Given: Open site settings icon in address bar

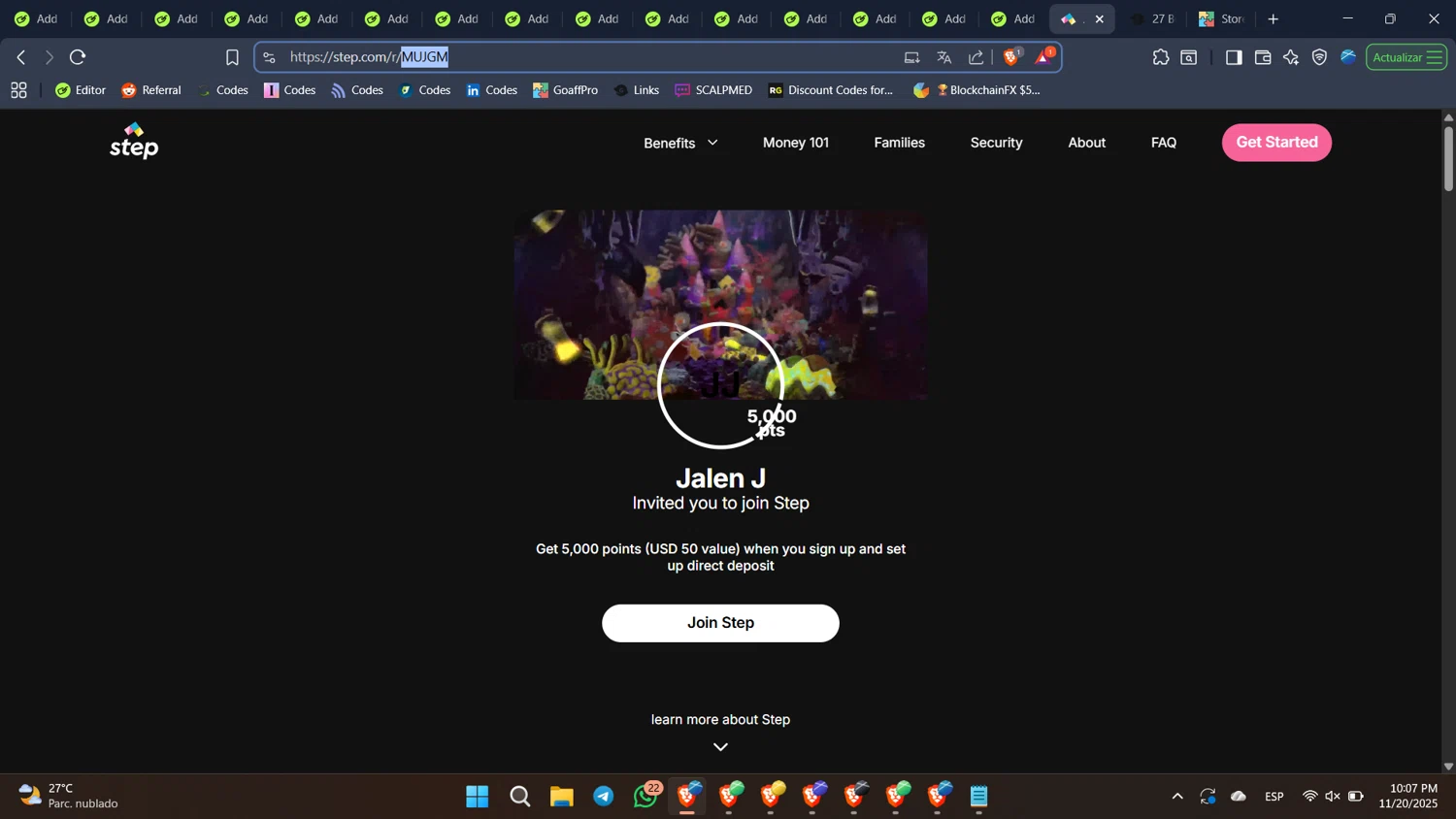Looking at the screenshot, I should click(x=270, y=57).
